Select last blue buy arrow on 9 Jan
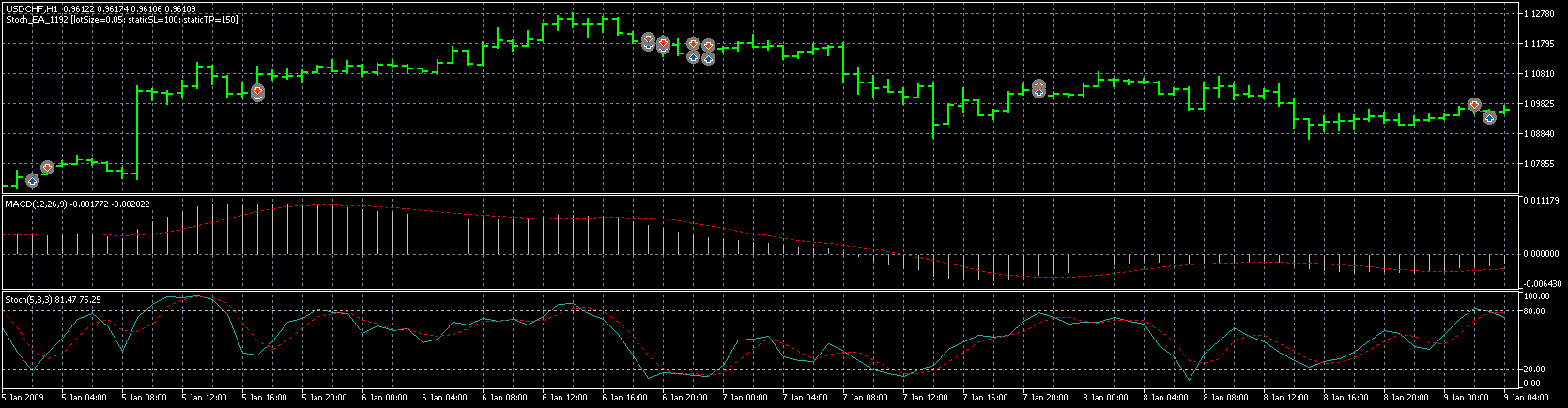Screen dimensions: 1568x408 [x=1489, y=117]
